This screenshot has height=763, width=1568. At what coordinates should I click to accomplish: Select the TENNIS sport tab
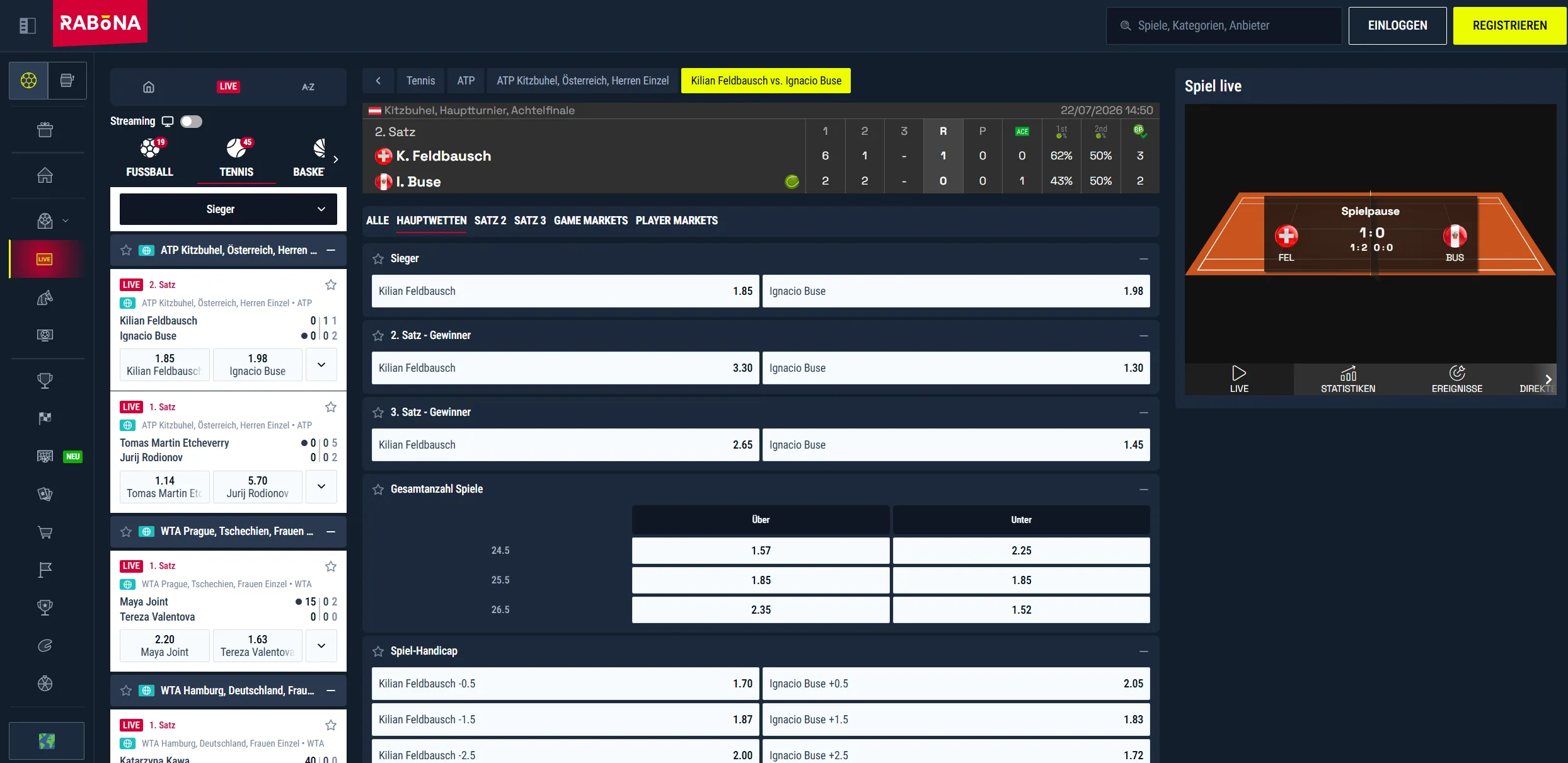click(x=236, y=158)
